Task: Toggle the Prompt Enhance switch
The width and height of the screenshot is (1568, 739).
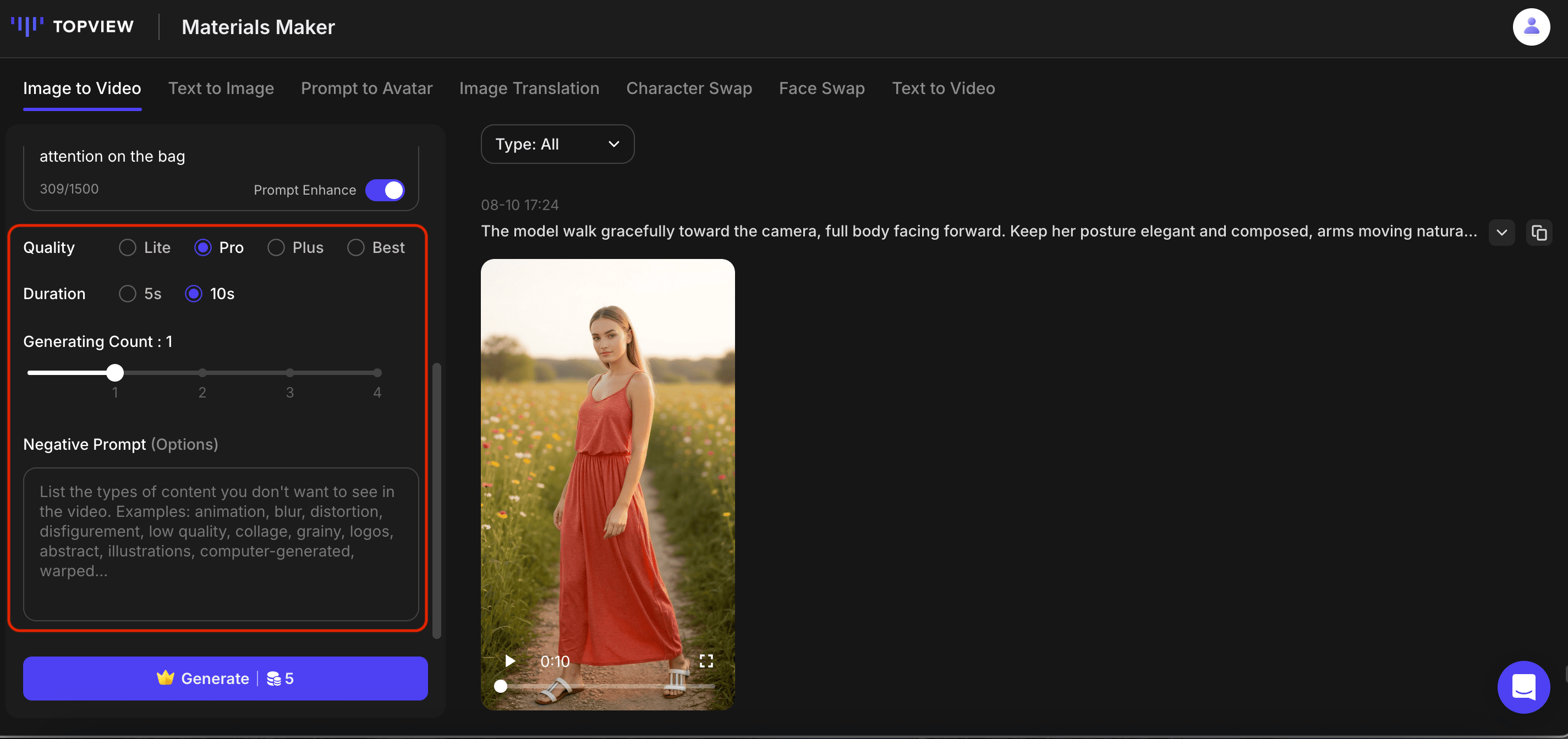Action: pyautogui.click(x=385, y=190)
